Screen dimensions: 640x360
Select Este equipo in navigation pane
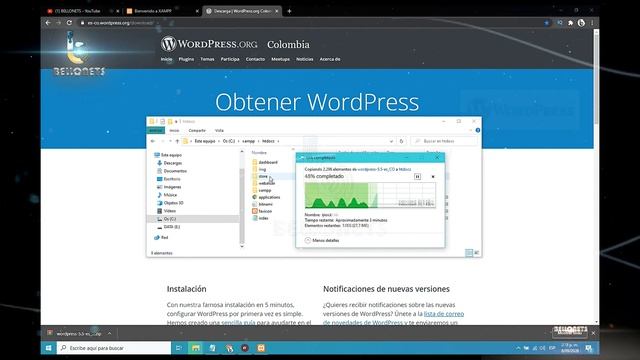coord(168,155)
